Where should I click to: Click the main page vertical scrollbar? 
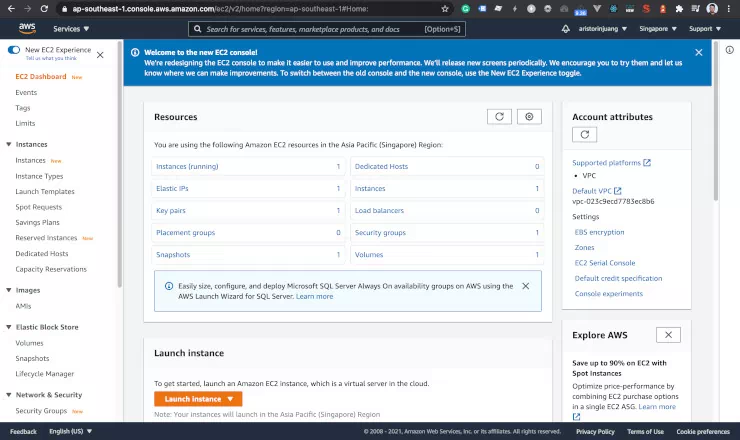tap(715, 122)
